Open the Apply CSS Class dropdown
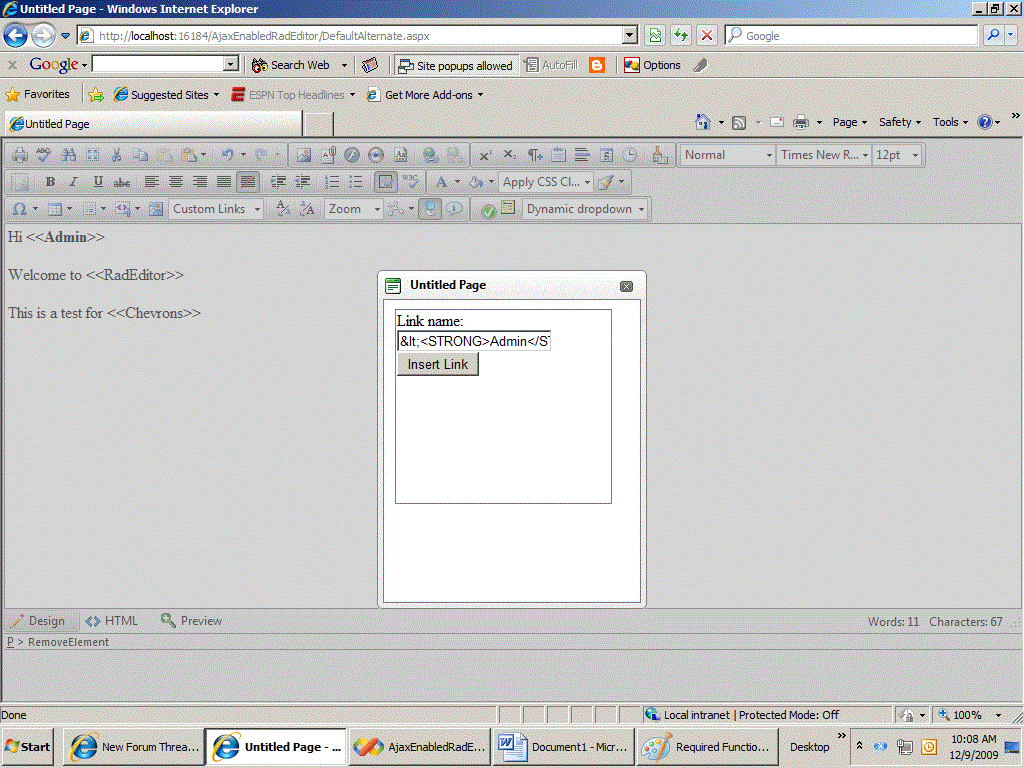 546,182
